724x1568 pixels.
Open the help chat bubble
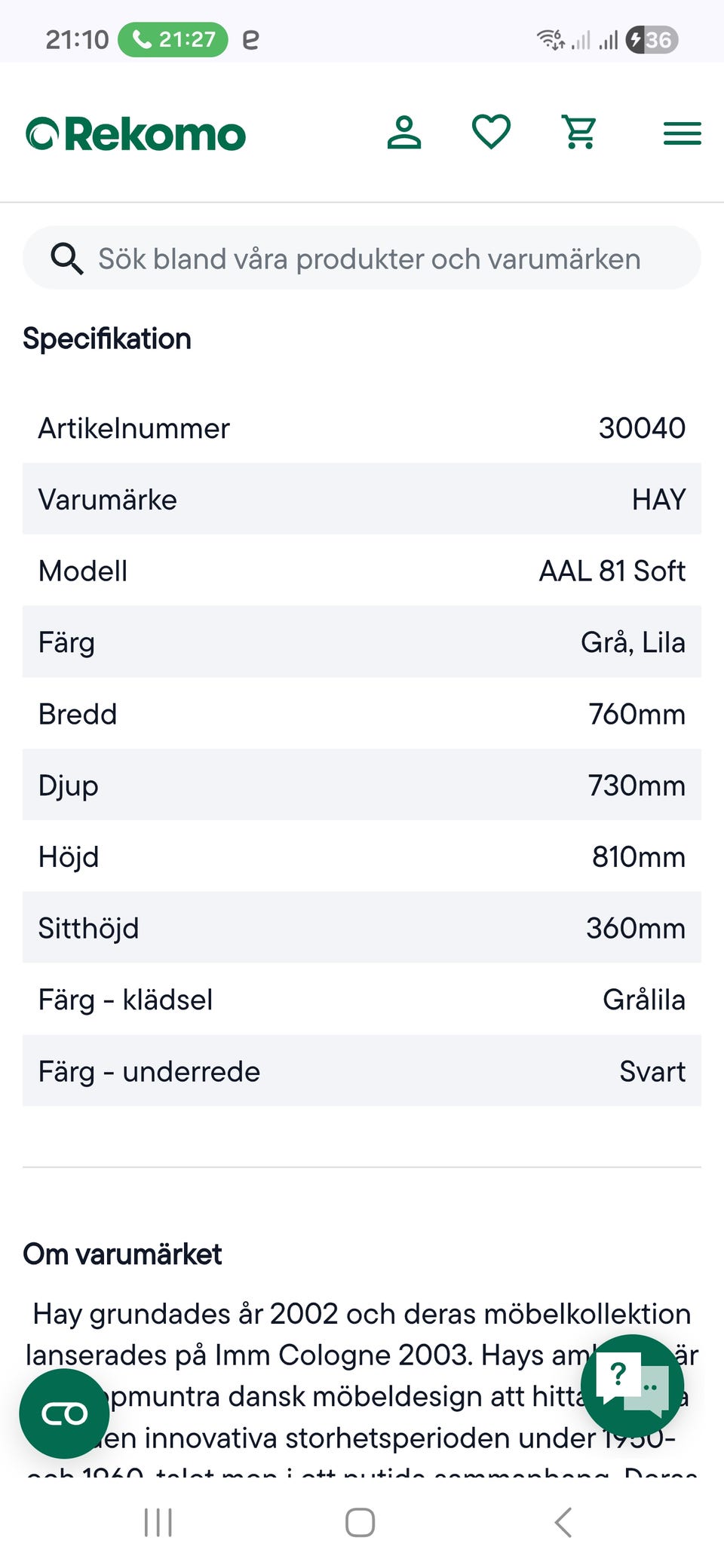point(632,1386)
